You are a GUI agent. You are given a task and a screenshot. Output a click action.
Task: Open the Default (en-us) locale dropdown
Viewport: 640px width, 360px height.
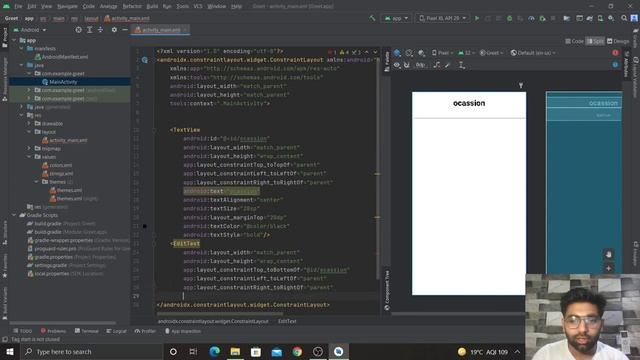click(x=533, y=53)
